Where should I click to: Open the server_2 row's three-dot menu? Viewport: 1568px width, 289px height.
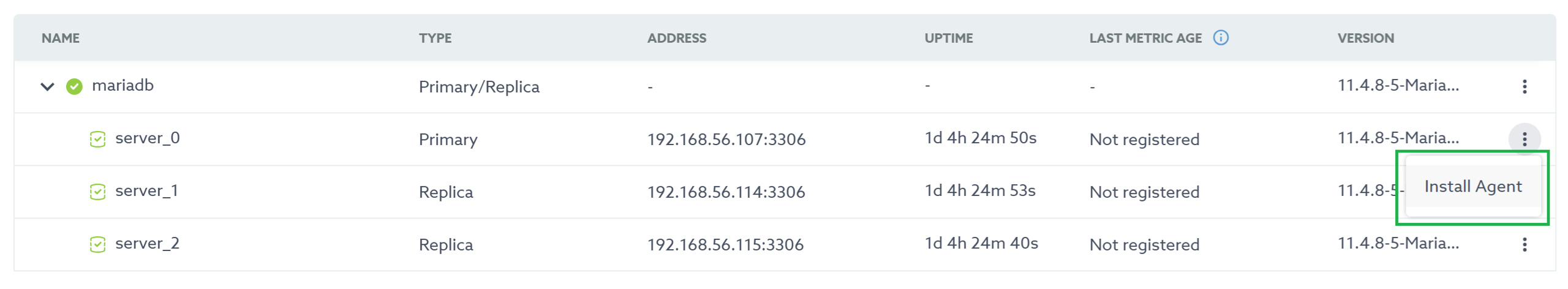(x=1524, y=244)
